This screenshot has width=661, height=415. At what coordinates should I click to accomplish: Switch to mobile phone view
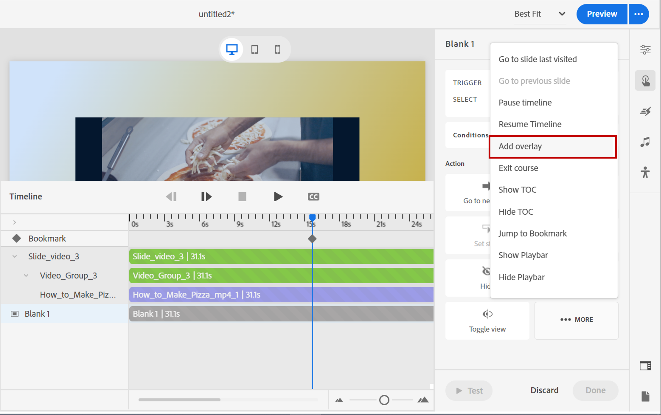(x=277, y=49)
